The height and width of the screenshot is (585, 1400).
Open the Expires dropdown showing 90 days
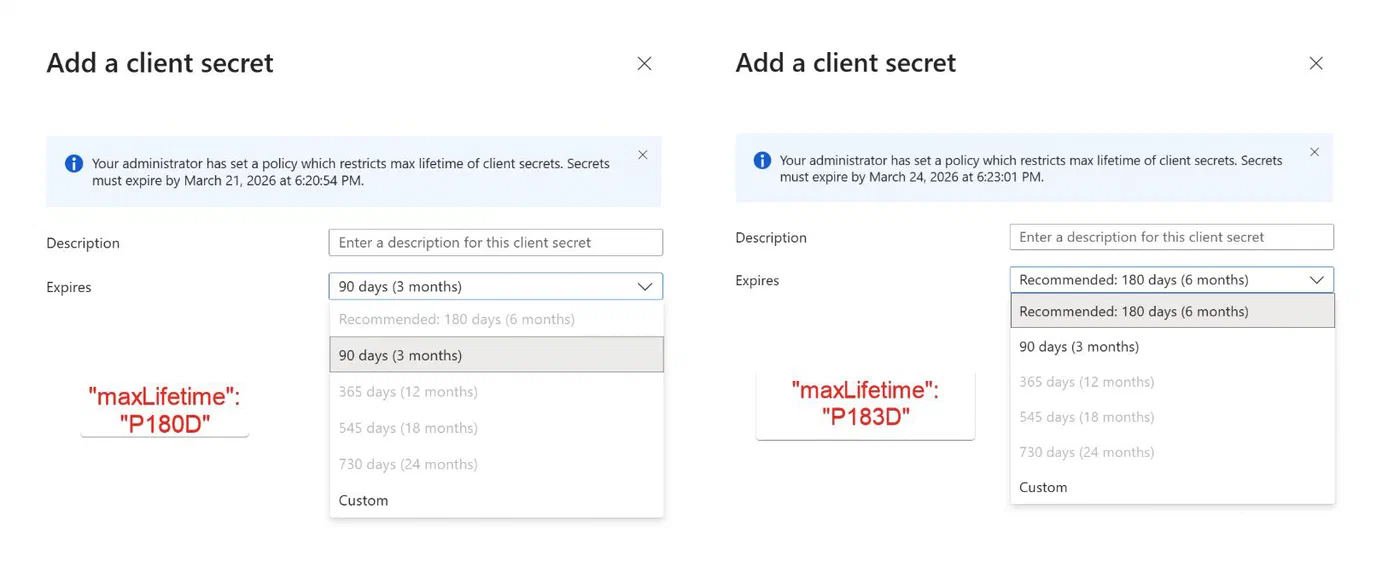[496, 286]
